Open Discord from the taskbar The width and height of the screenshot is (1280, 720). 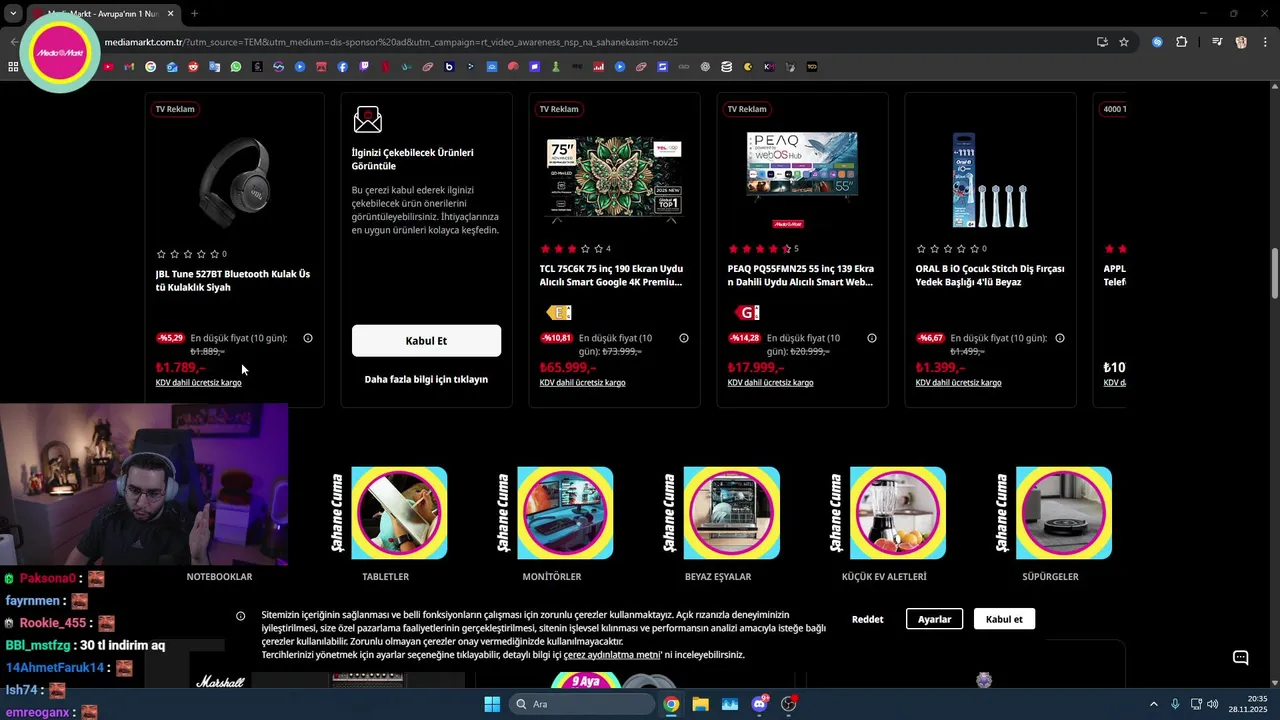(x=759, y=704)
